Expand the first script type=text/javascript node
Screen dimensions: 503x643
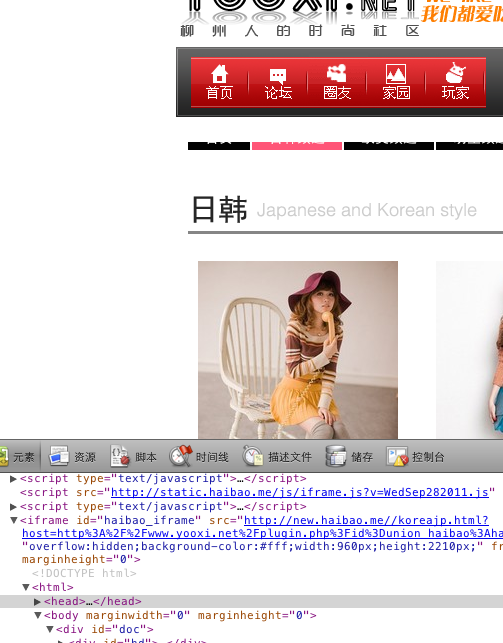[13, 479]
